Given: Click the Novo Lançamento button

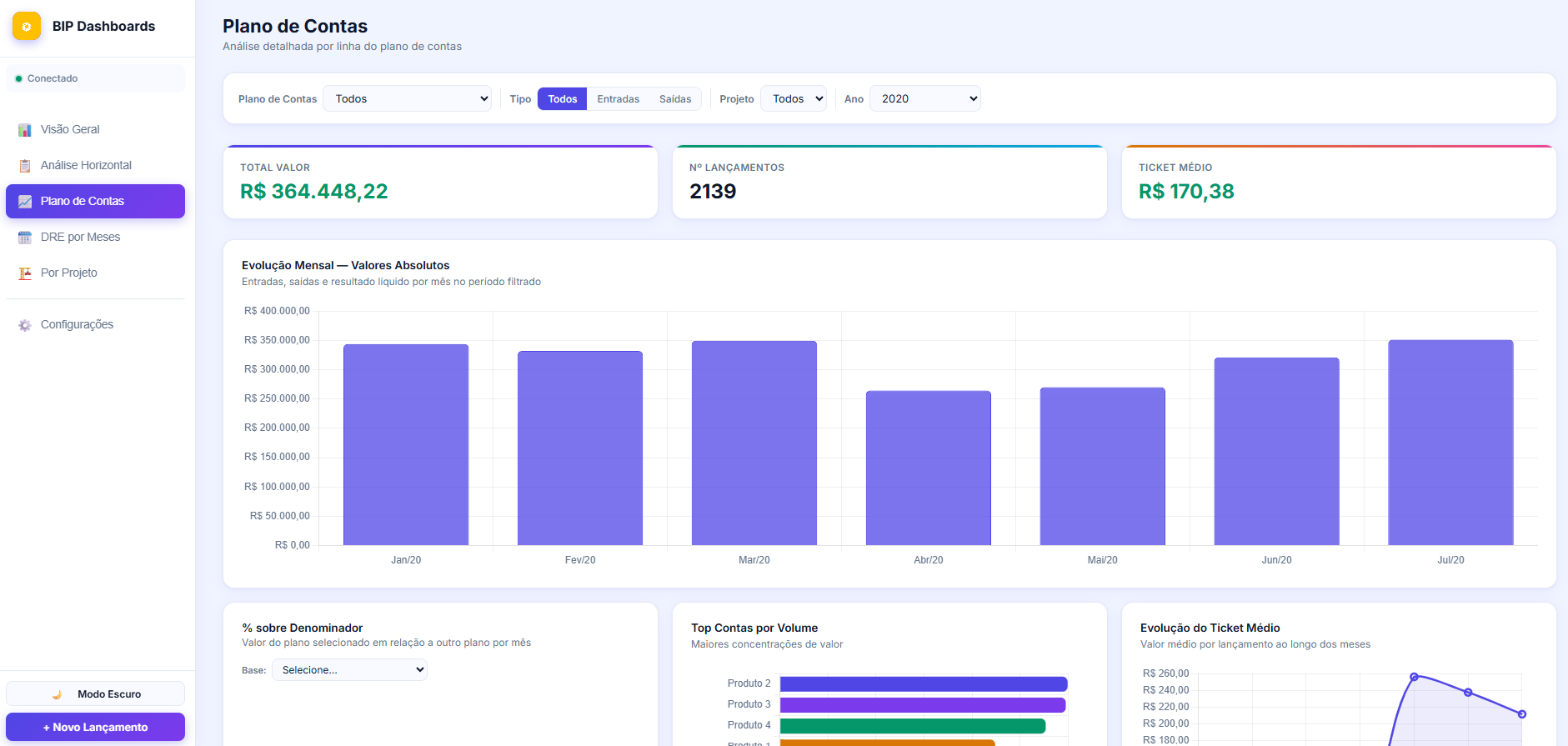Looking at the screenshot, I should (x=95, y=727).
